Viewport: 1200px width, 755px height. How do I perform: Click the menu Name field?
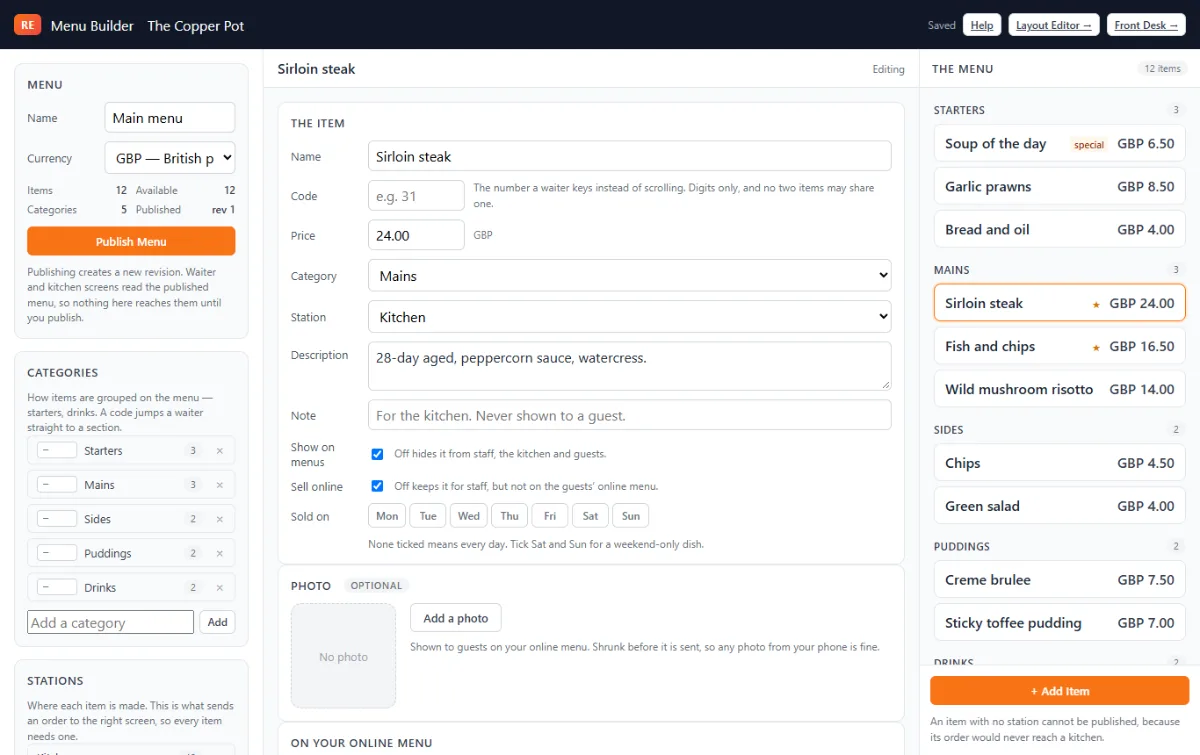click(170, 118)
